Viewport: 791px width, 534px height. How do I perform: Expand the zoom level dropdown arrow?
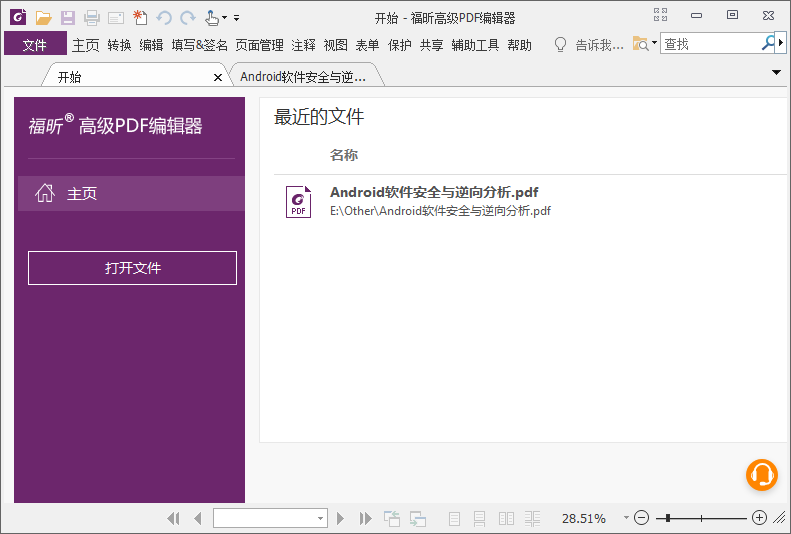626,517
